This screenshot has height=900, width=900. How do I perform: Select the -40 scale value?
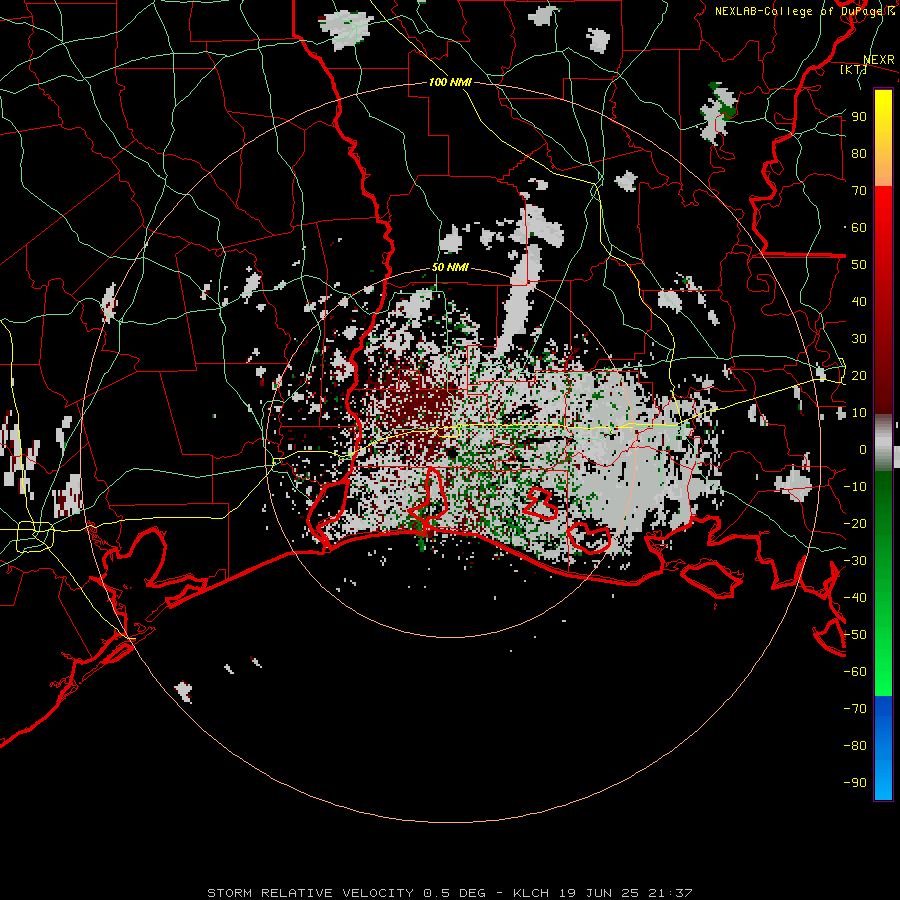coord(855,598)
